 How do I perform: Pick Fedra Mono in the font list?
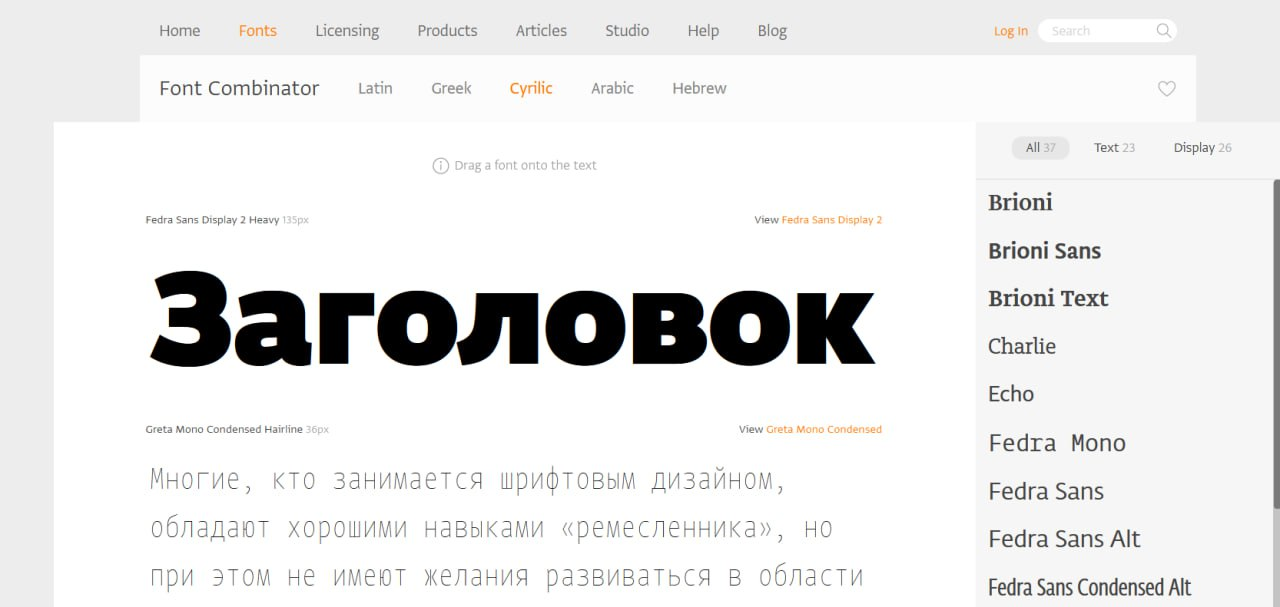tap(1057, 443)
